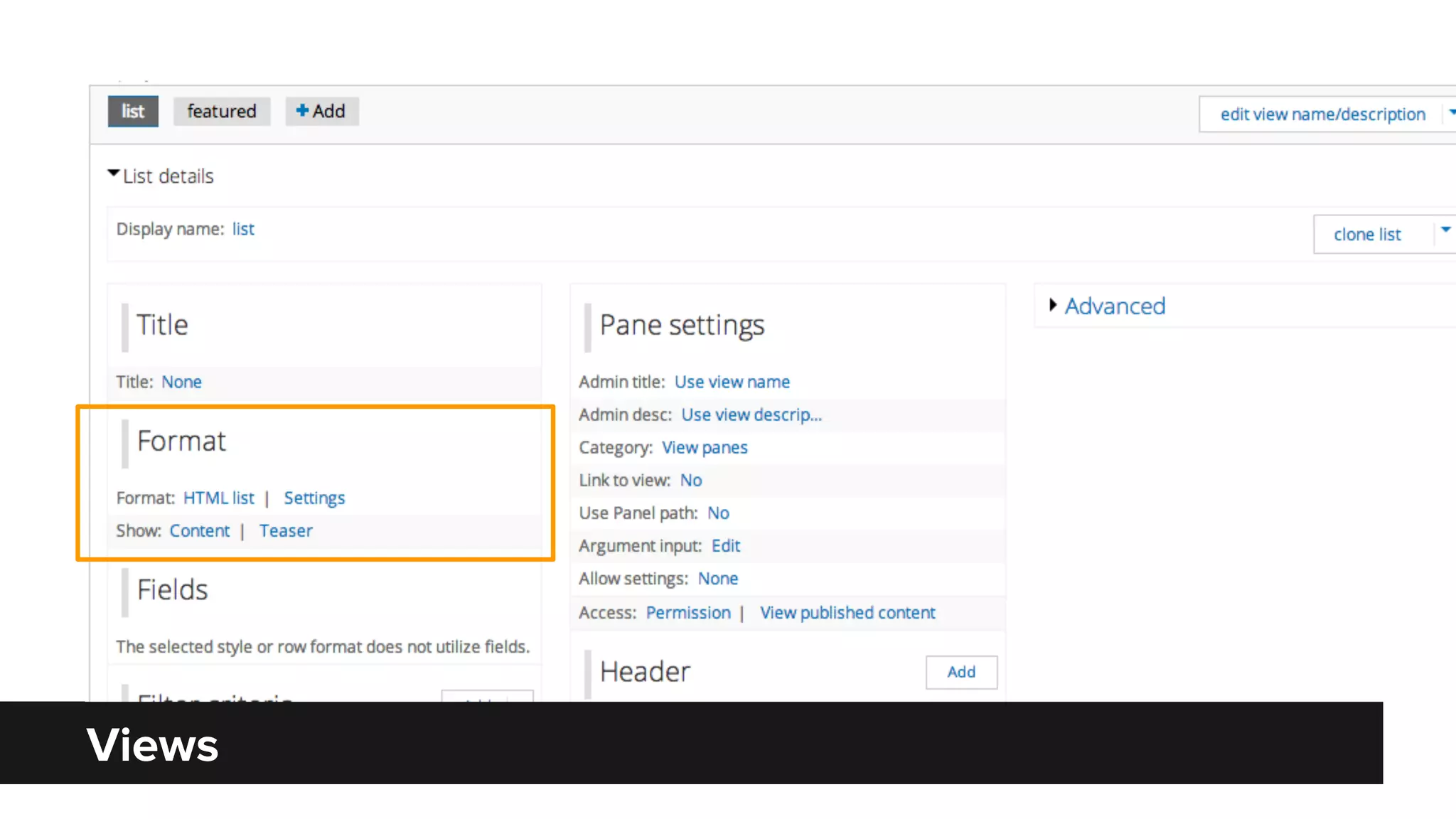Switch to the featured display tab
The height and width of the screenshot is (819, 1456).
click(221, 112)
